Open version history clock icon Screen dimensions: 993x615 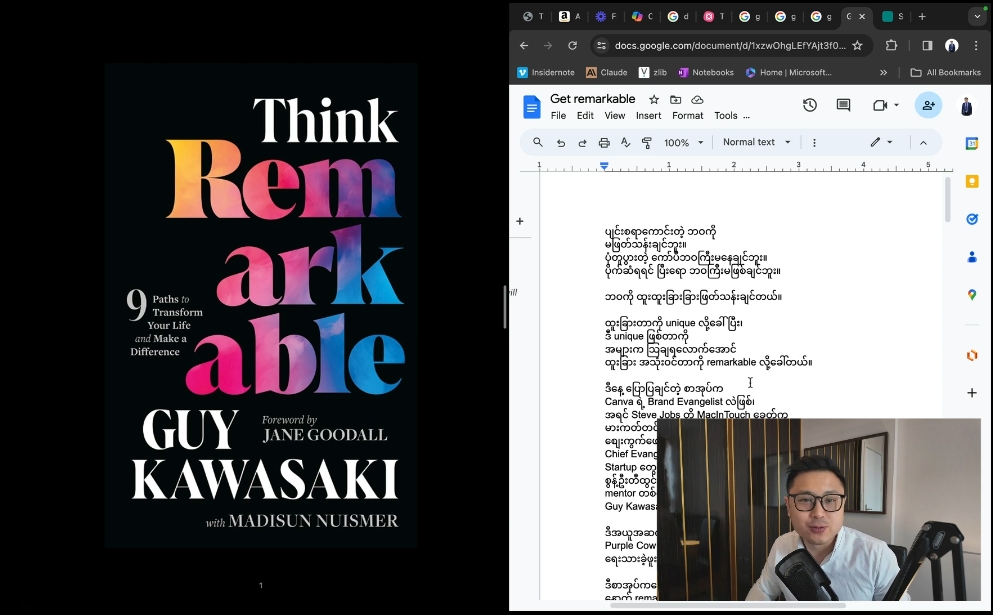pyautogui.click(x=809, y=105)
